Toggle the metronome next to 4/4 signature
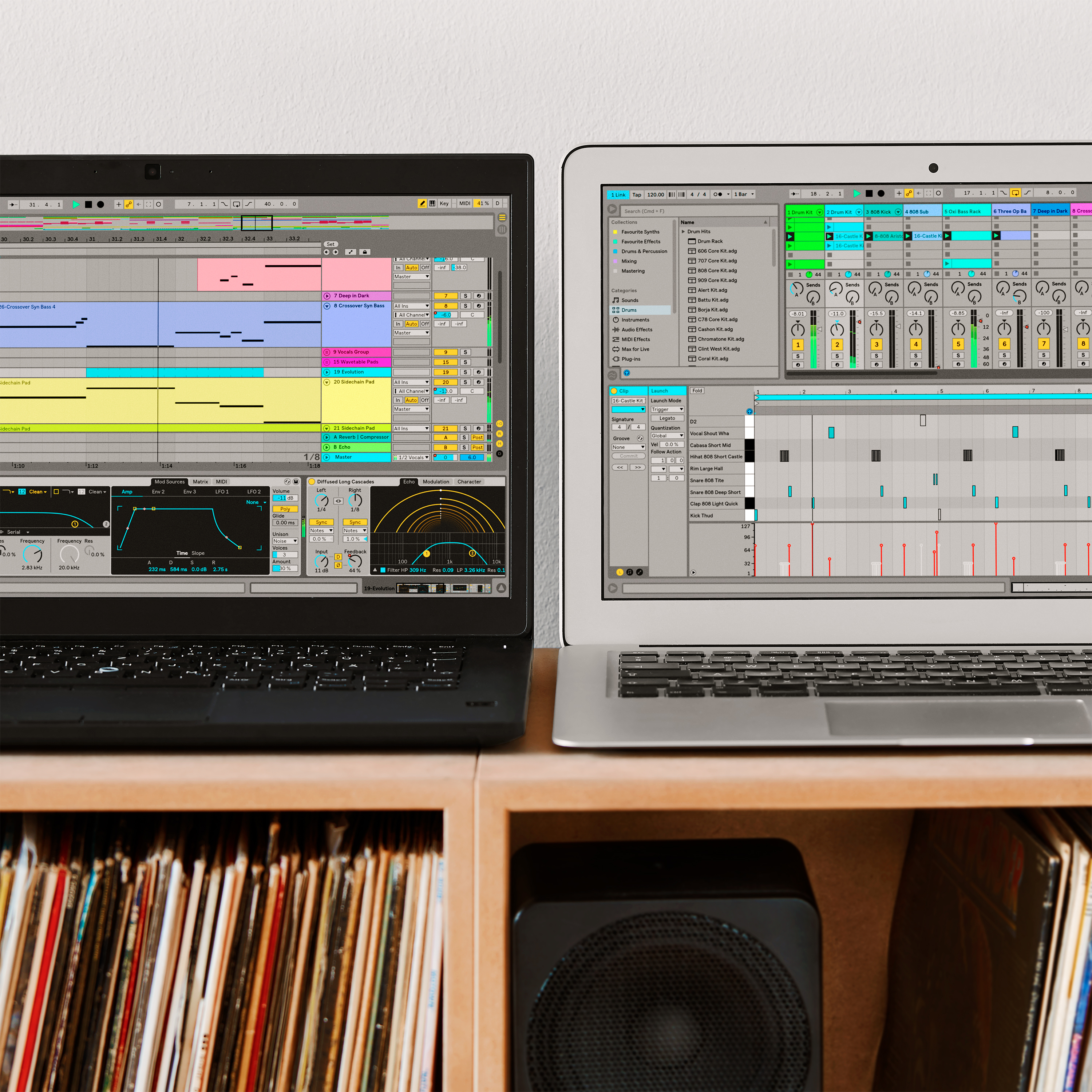The width and height of the screenshot is (1092, 1092). tap(717, 194)
